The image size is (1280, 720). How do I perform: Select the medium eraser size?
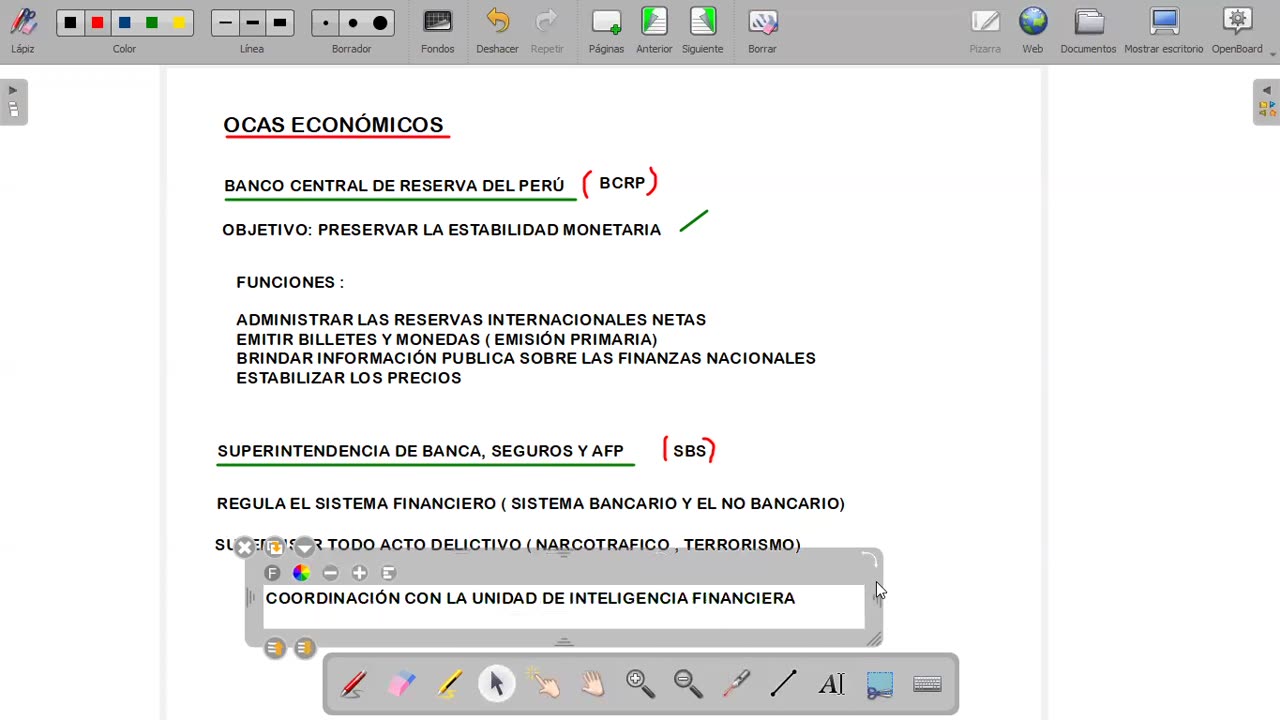[352, 22]
